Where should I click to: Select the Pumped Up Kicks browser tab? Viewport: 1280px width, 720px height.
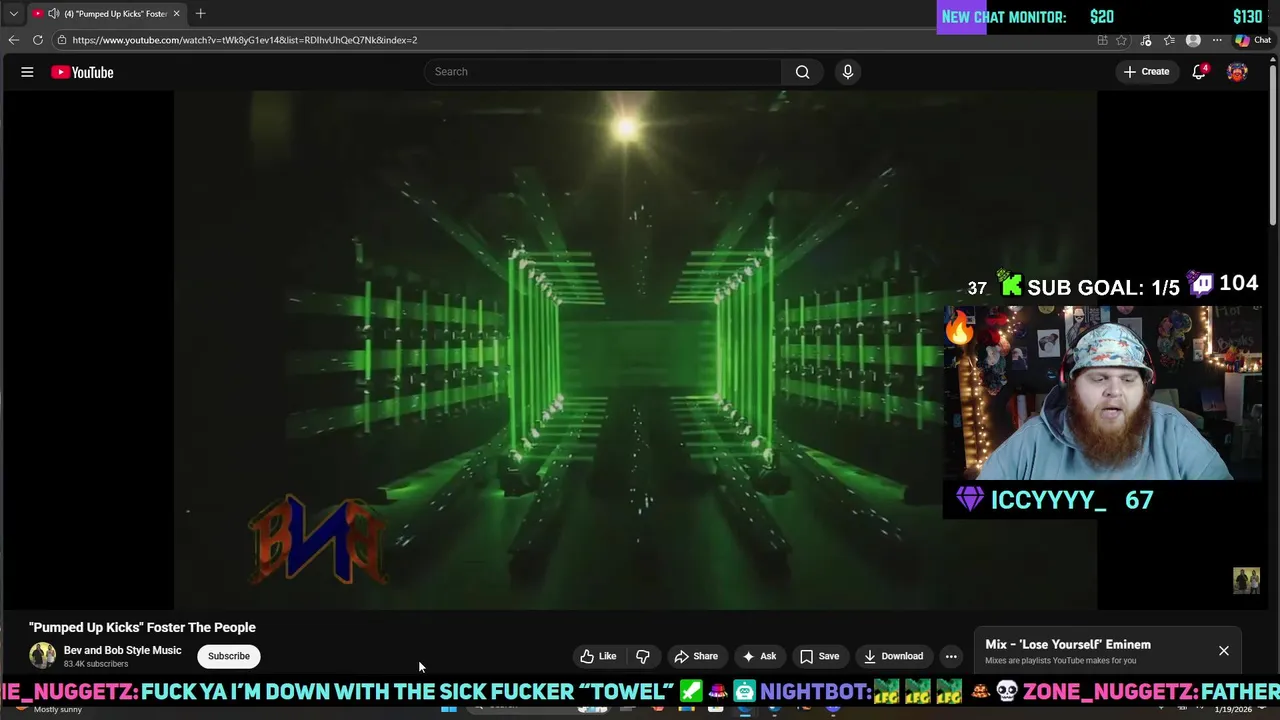106,14
